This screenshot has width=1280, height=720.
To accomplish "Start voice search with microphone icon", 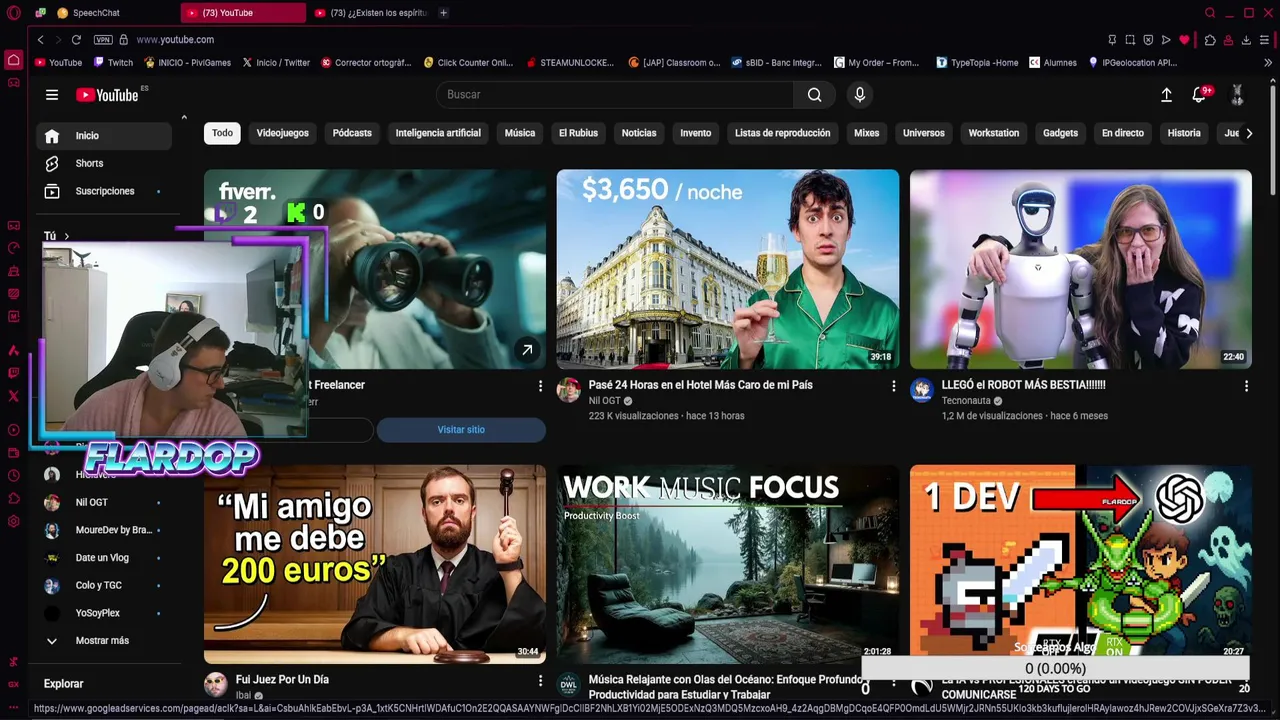I will click(859, 95).
